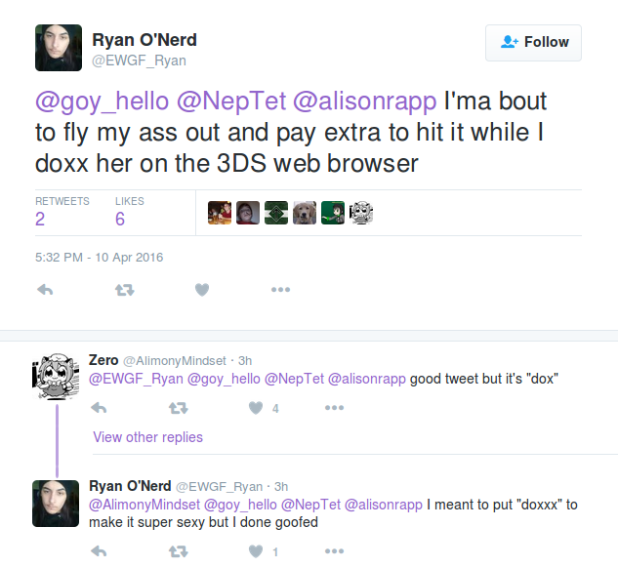Reply to the main tweet
The width and height of the screenshot is (618, 568).
45,290
